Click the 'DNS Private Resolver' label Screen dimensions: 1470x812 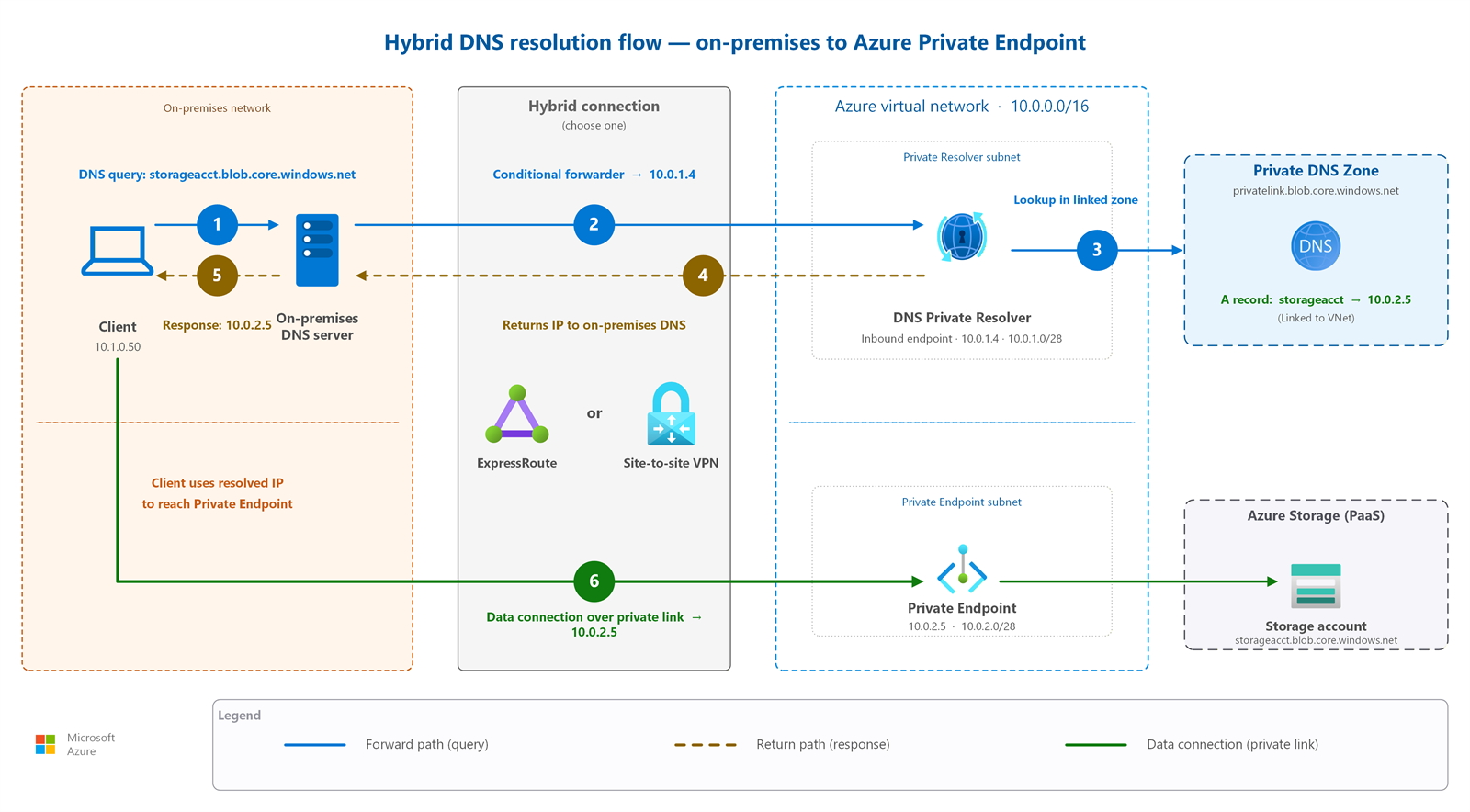962,318
